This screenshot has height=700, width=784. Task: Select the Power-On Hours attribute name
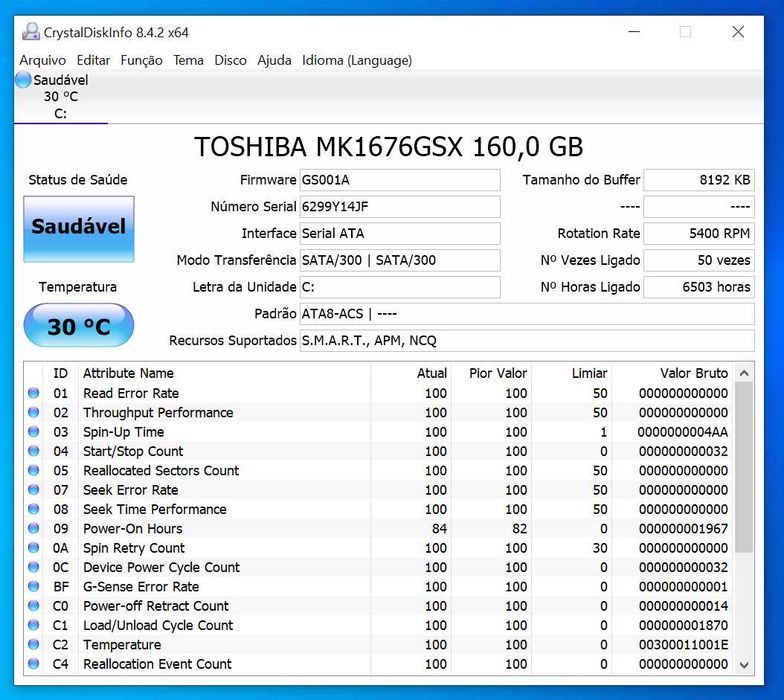tap(132, 528)
